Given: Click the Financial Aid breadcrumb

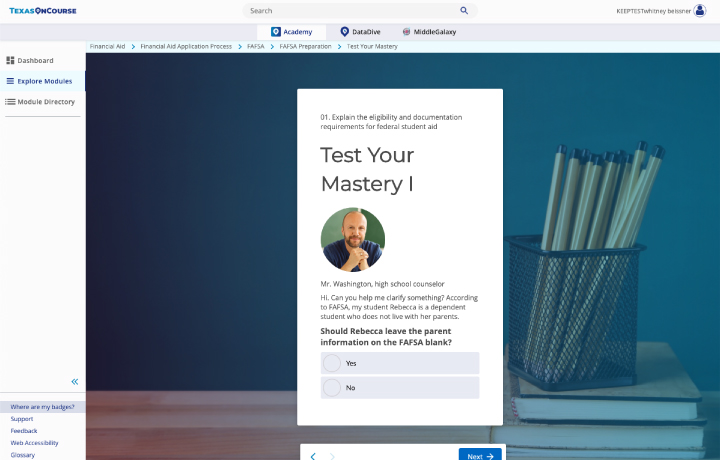Looking at the screenshot, I should pyautogui.click(x=107, y=46).
